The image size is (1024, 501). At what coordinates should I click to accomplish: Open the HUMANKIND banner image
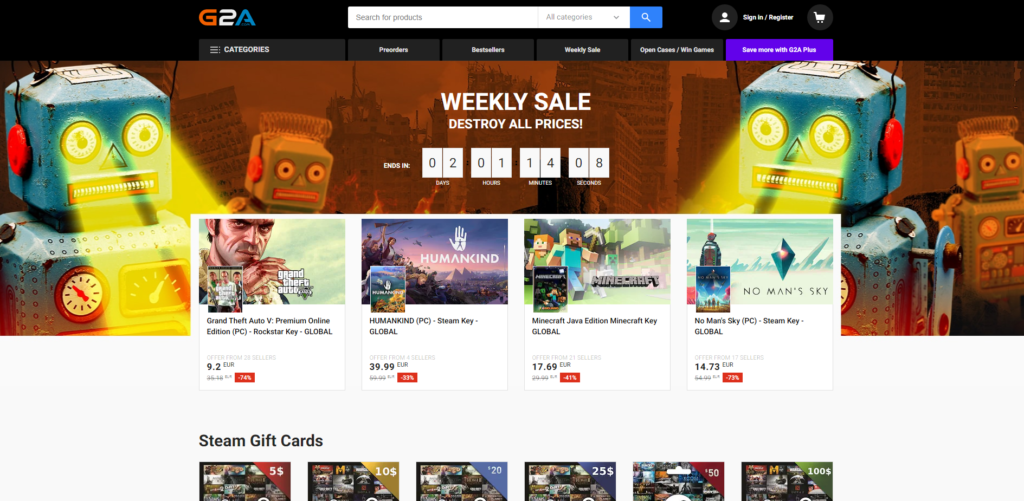coord(434,261)
